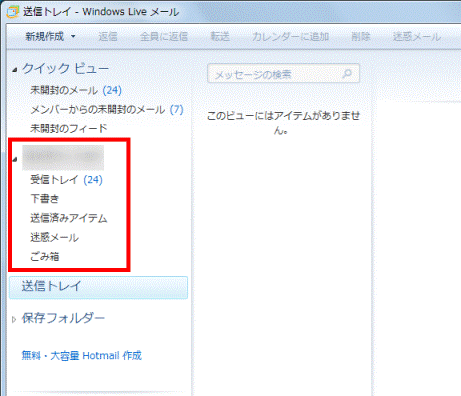This screenshot has width=461, height=396.
Task: Select the blurred account name
Action: [x=63, y=157]
